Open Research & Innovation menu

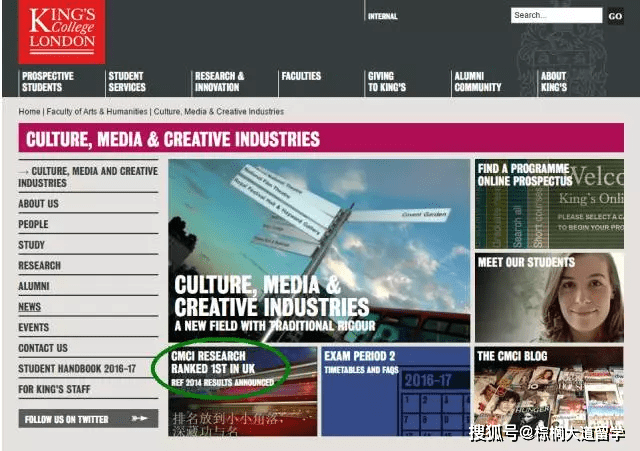coord(220,82)
